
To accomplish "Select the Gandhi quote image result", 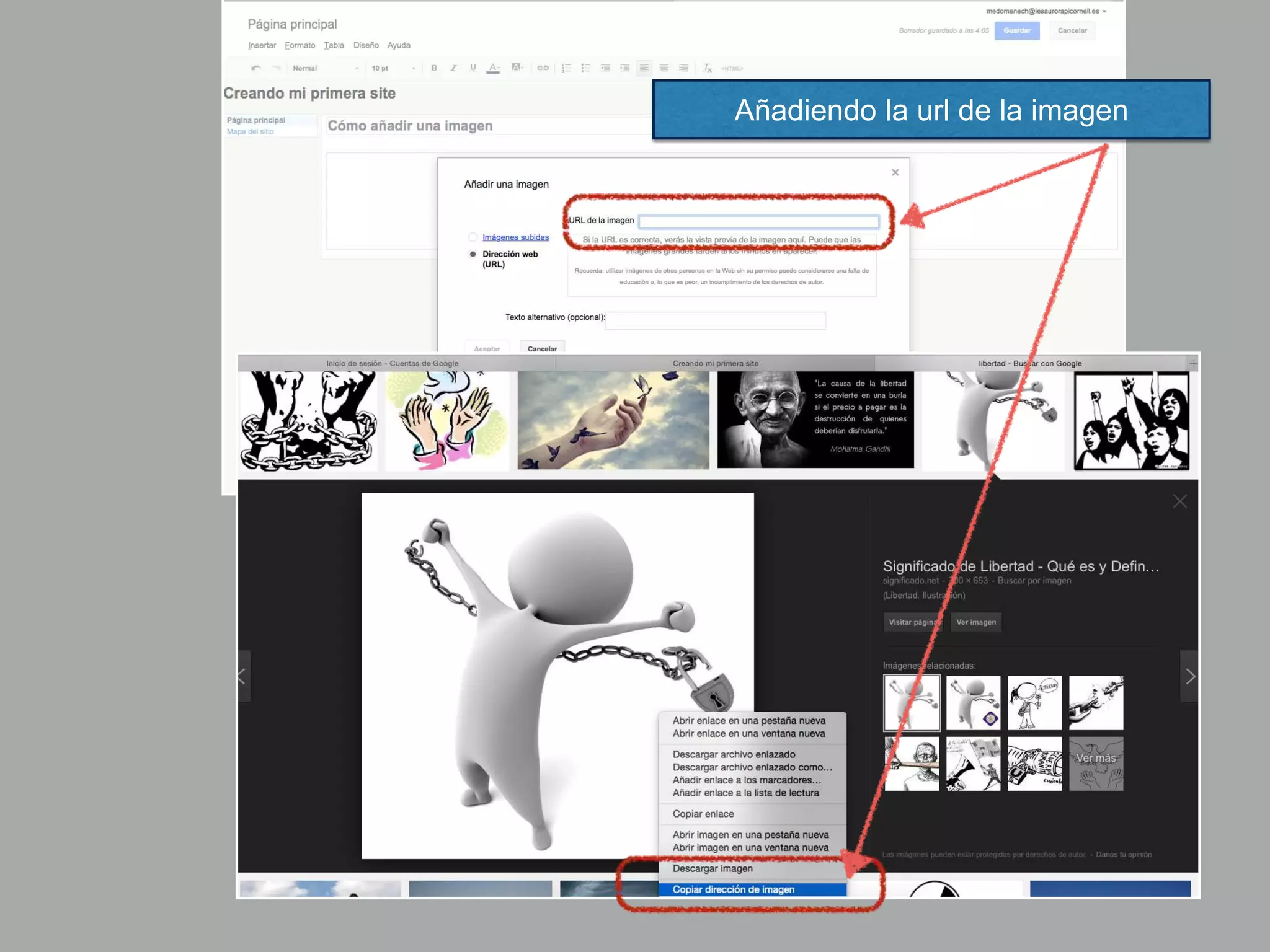I will 815,420.
